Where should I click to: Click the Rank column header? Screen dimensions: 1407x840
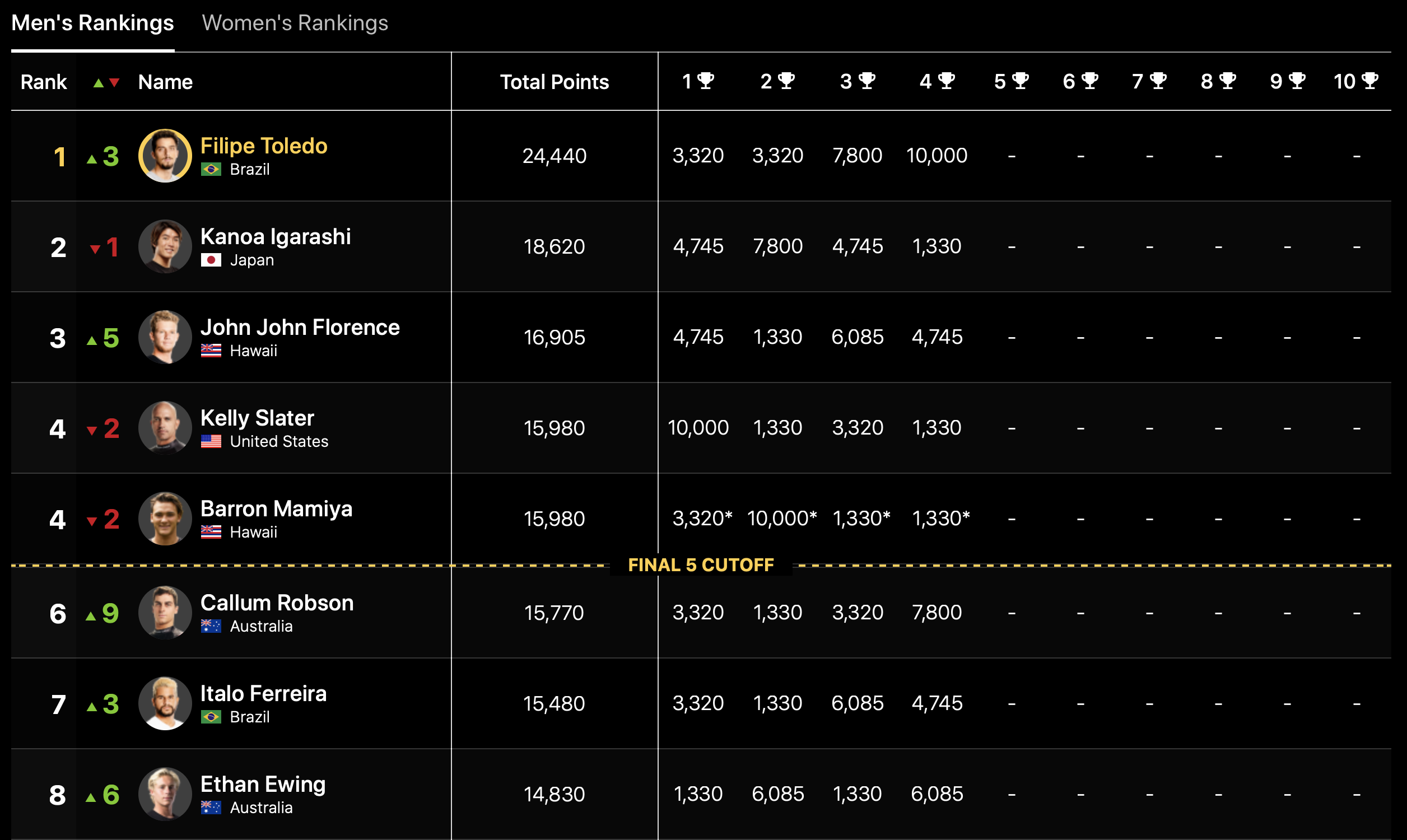44,82
